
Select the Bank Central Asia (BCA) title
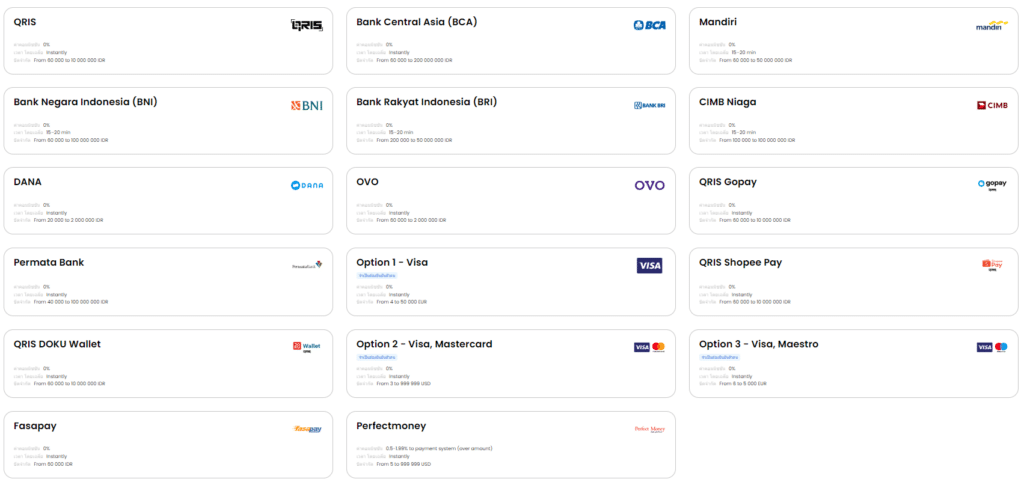[418, 21]
